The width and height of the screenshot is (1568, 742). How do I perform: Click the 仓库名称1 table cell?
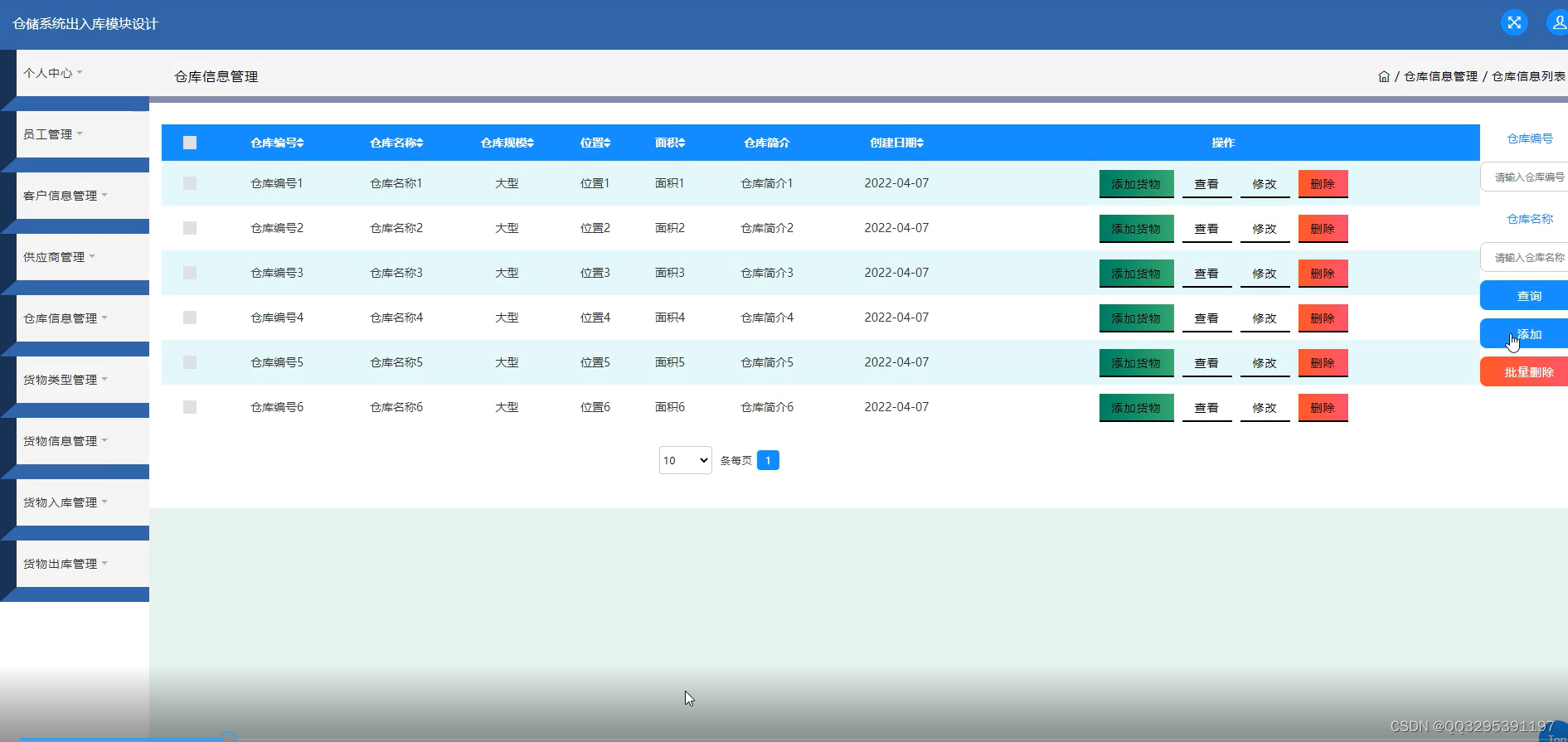point(396,183)
